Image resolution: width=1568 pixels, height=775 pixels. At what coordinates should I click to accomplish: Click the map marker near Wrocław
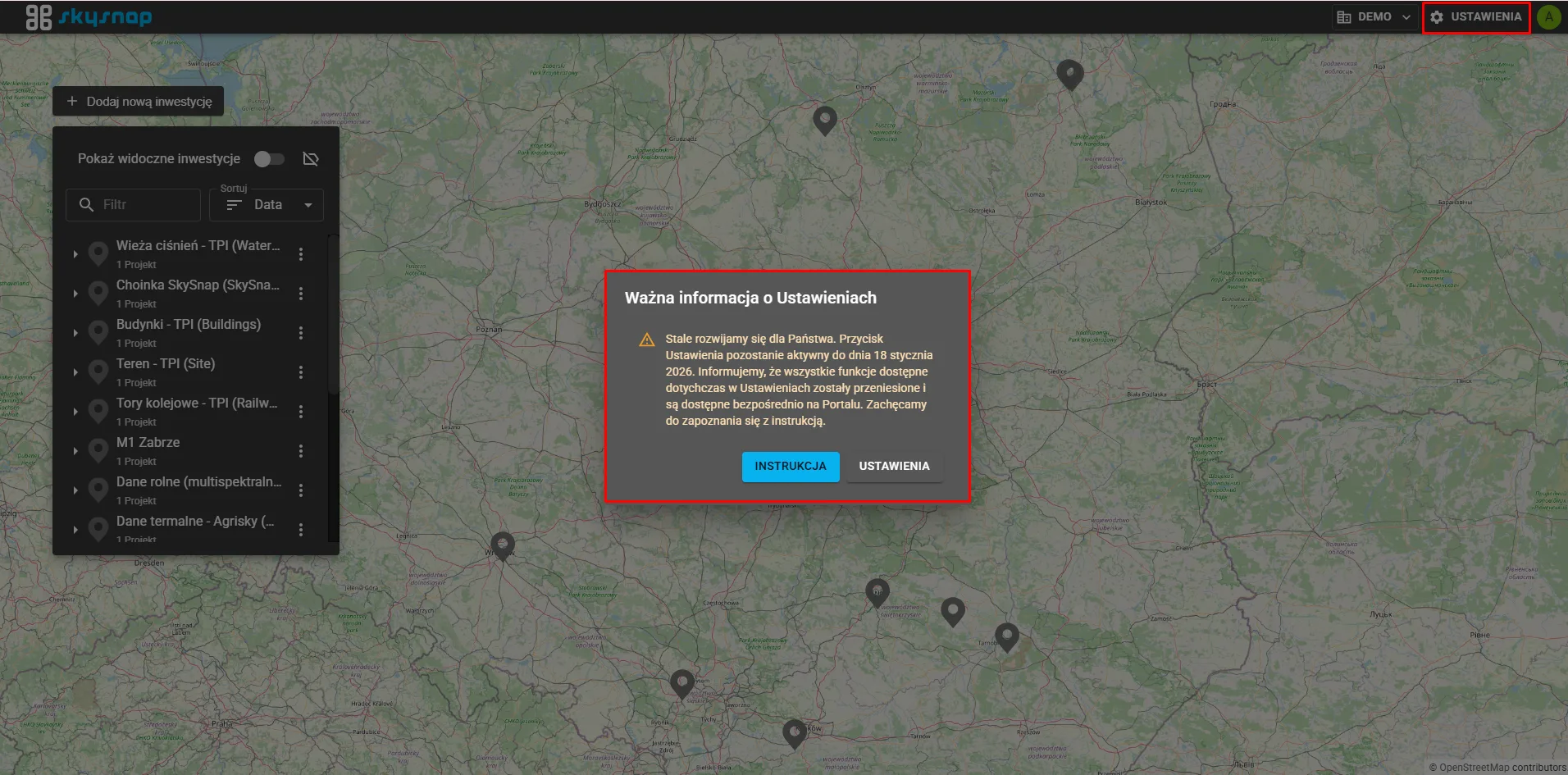(503, 545)
